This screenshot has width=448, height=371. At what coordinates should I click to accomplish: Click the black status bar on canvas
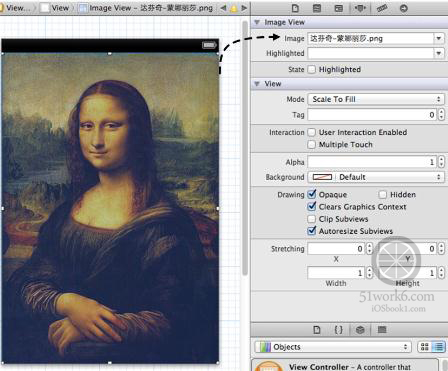coord(110,45)
